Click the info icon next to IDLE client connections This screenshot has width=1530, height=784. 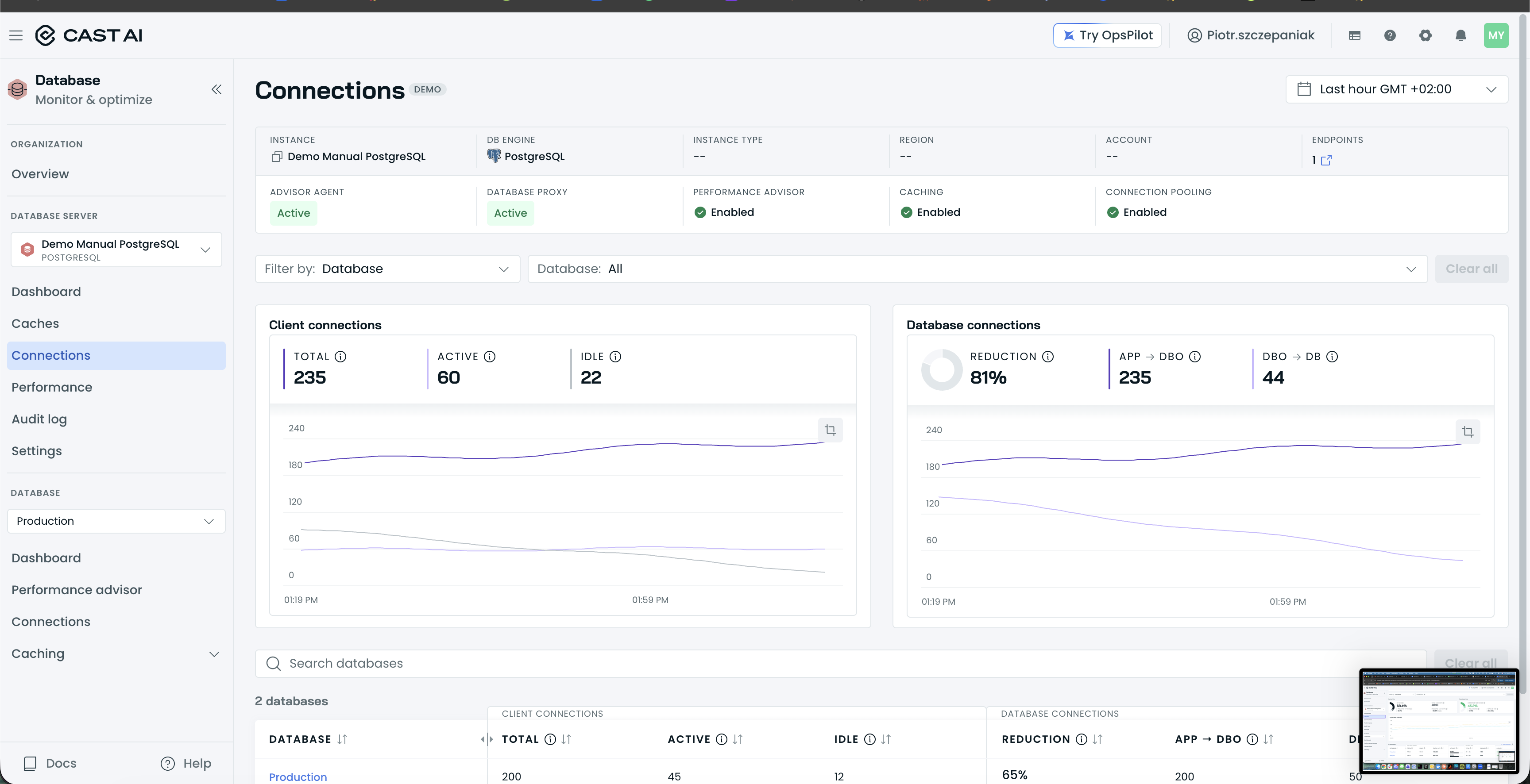(615, 357)
